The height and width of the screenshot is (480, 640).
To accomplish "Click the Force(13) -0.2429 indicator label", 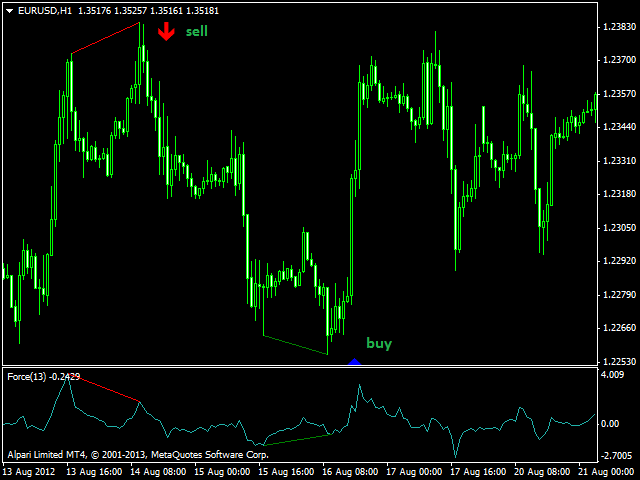I will pos(44,377).
